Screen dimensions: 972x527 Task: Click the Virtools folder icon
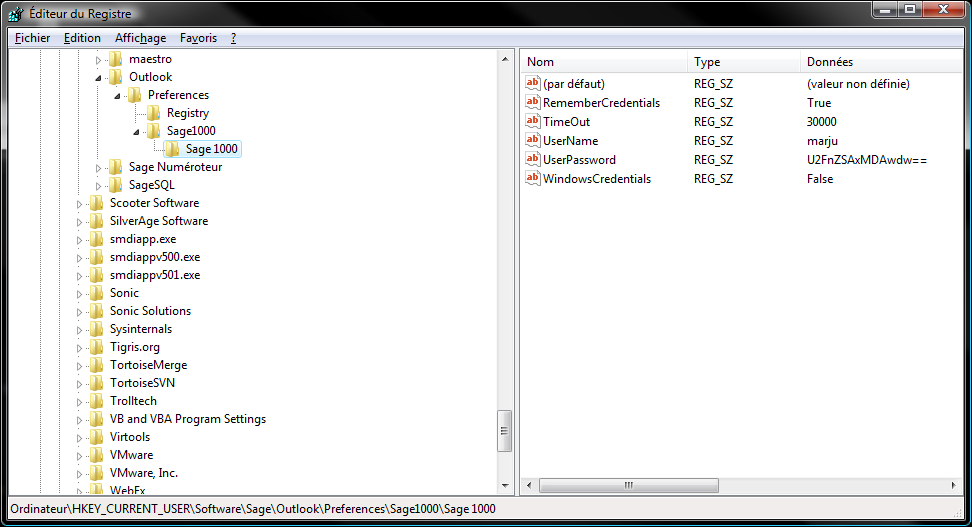pyautogui.click(x=97, y=436)
